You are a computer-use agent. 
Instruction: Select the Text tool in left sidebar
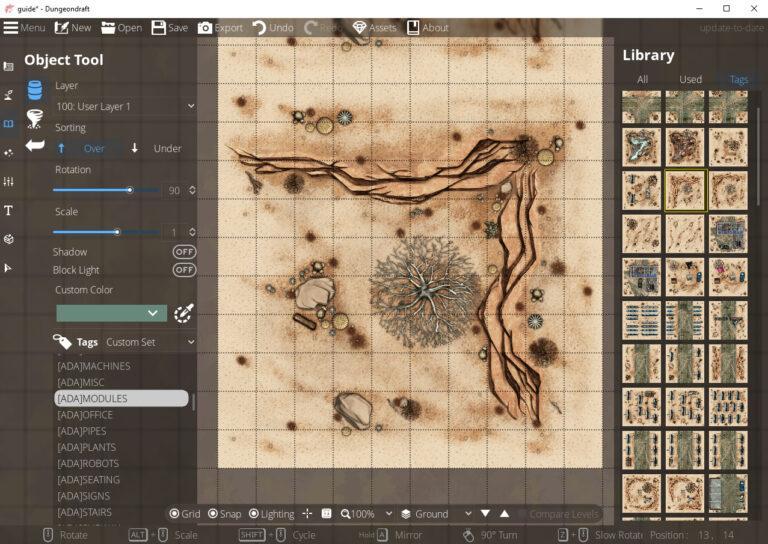point(9,211)
